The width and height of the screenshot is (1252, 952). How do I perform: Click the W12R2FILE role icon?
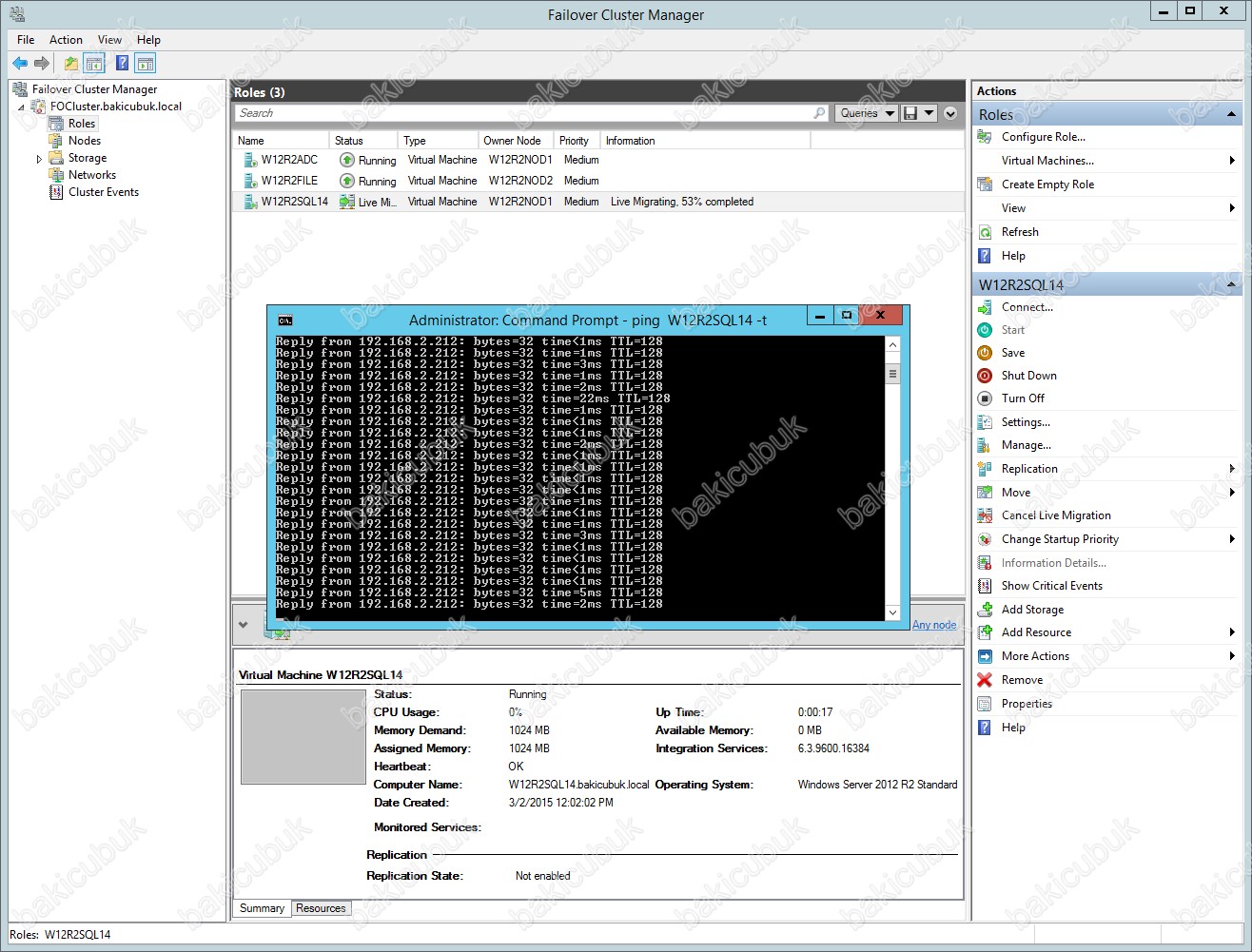[x=250, y=181]
